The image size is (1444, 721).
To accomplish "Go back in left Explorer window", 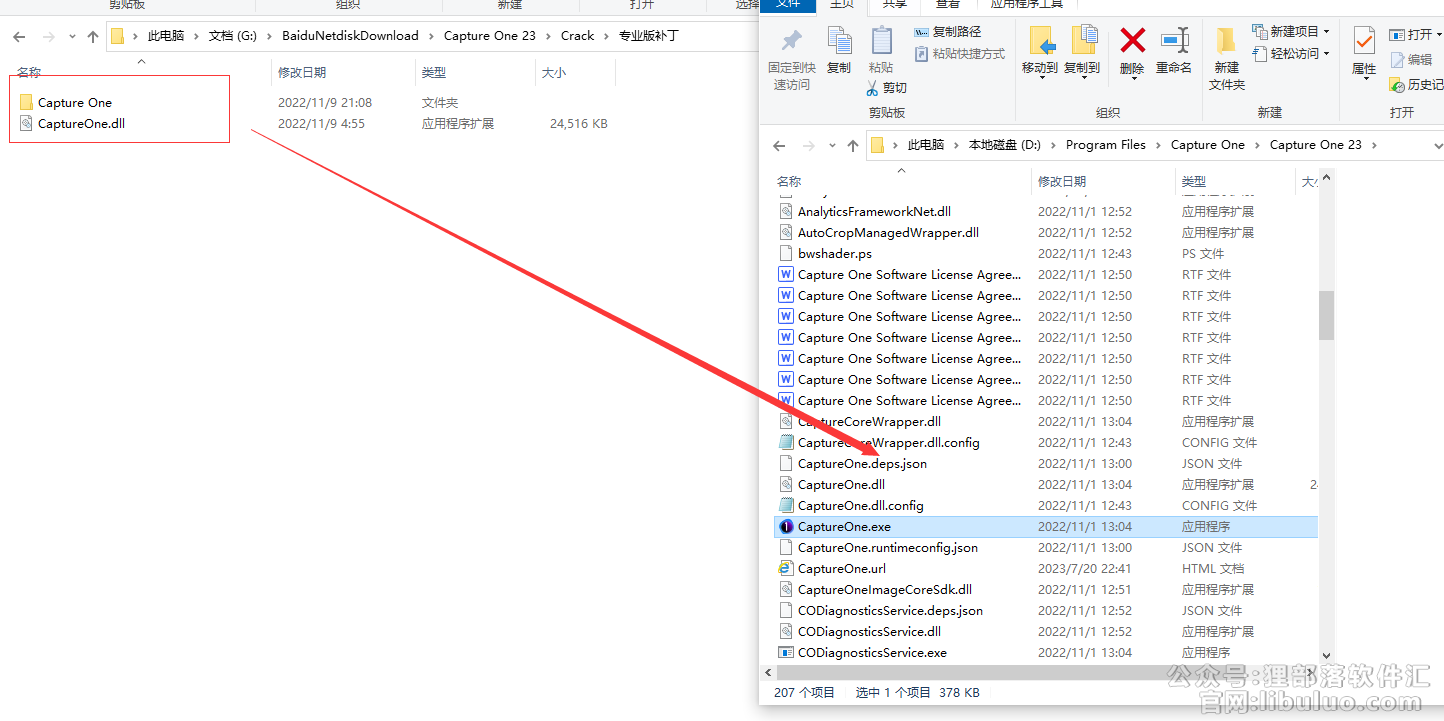I will coord(19,36).
